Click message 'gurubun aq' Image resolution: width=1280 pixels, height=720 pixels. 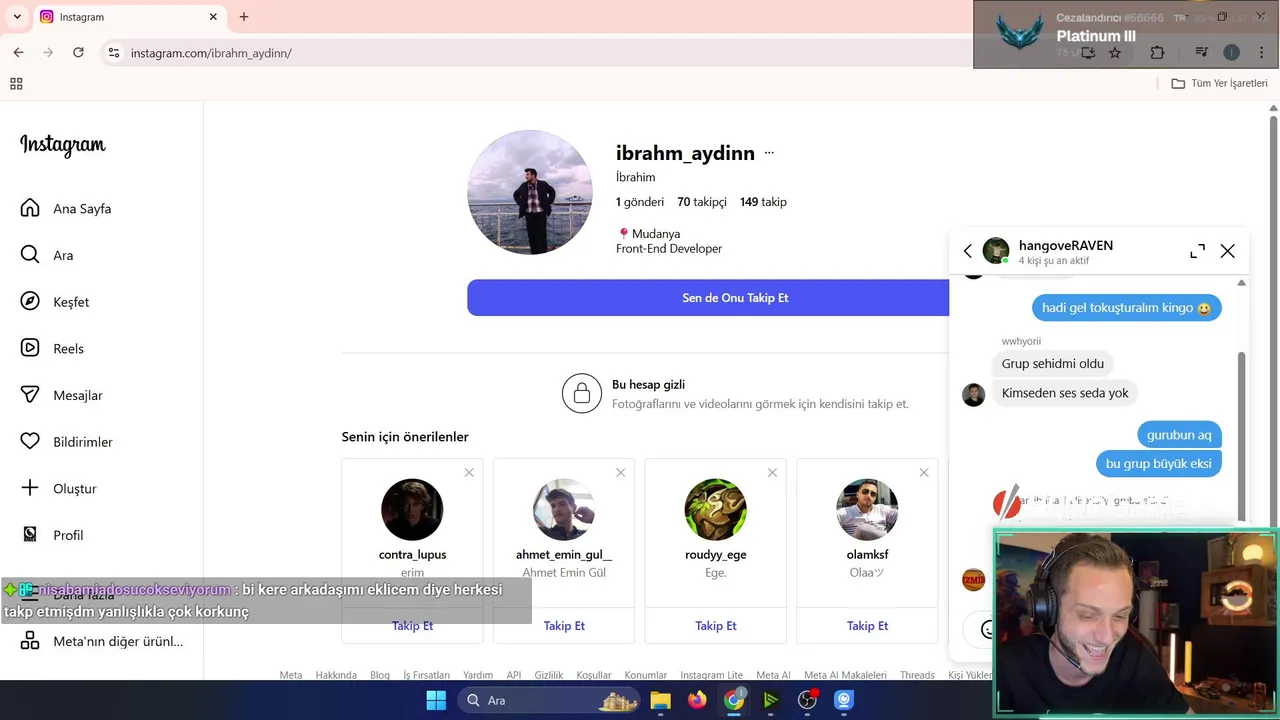1179,435
